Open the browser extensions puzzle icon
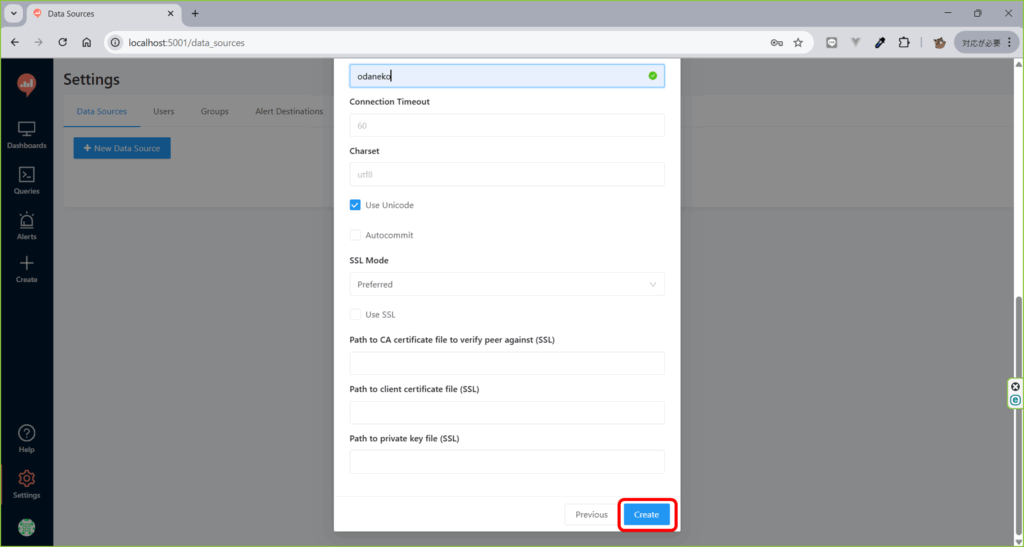This screenshot has height=547, width=1024. click(904, 43)
